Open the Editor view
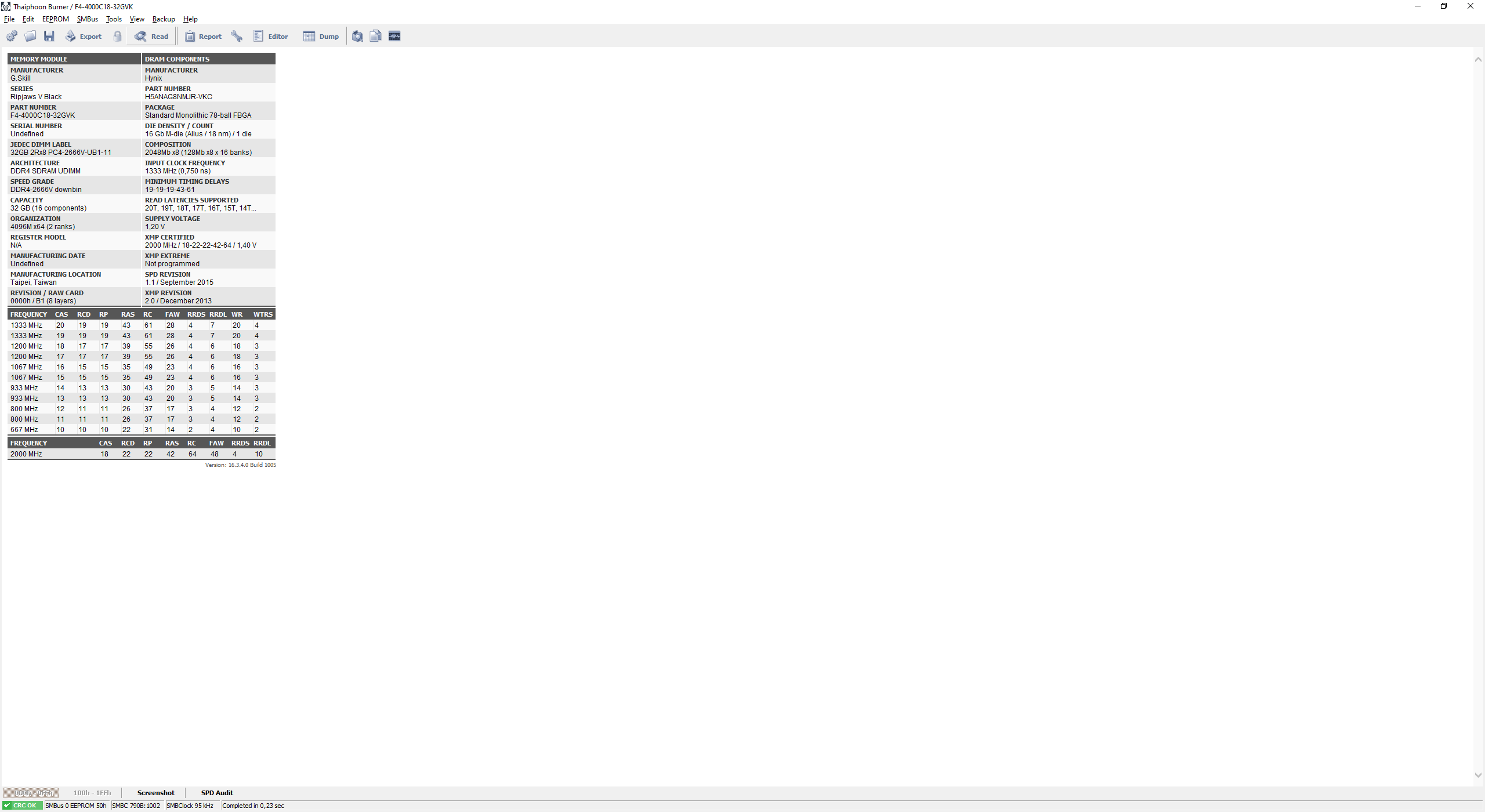The width and height of the screenshot is (1485, 812). coord(270,37)
